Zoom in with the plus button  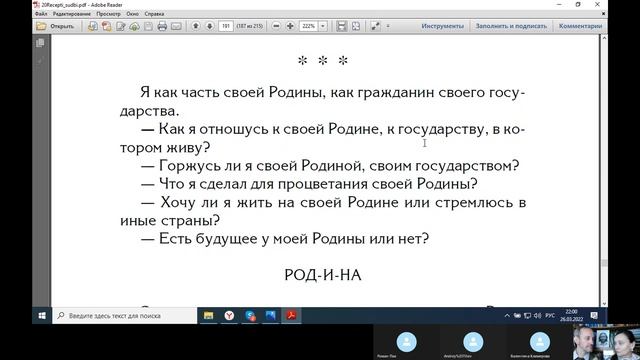(290, 26)
